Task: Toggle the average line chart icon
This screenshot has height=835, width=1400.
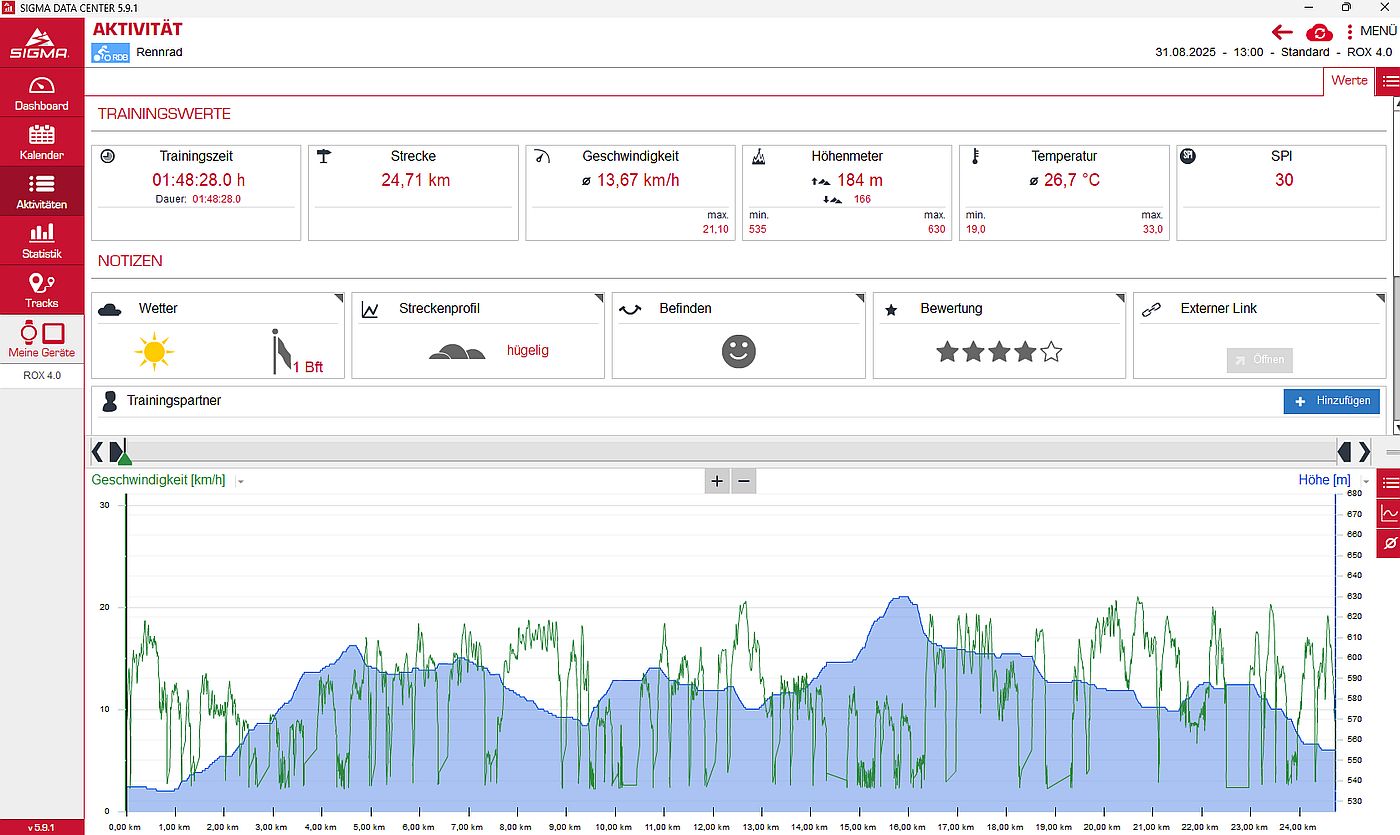Action: [x=1388, y=544]
